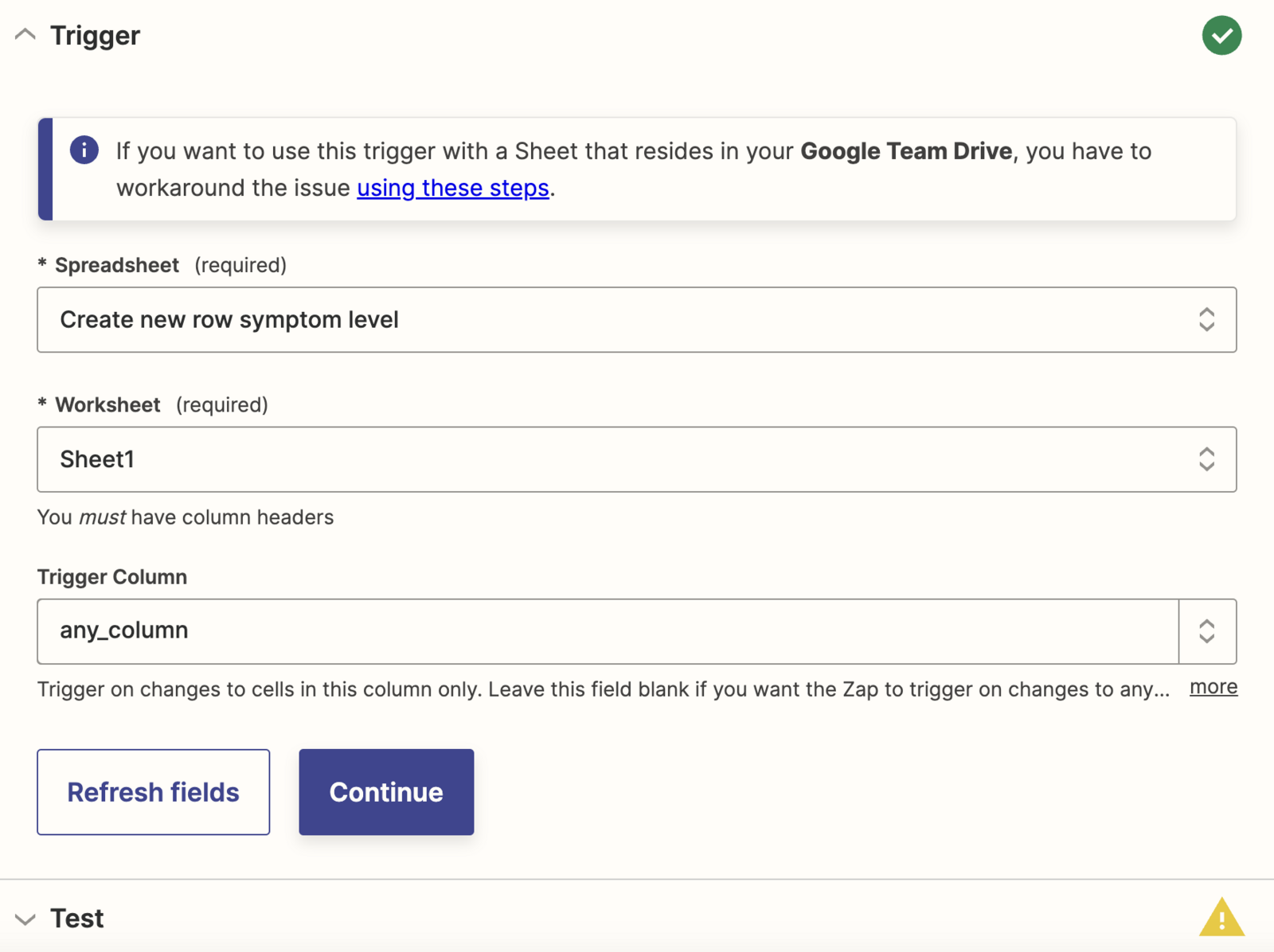Click the Google Team Drive info banner
The width and height of the screenshot is (1274, 952).
tap(636, 169)
